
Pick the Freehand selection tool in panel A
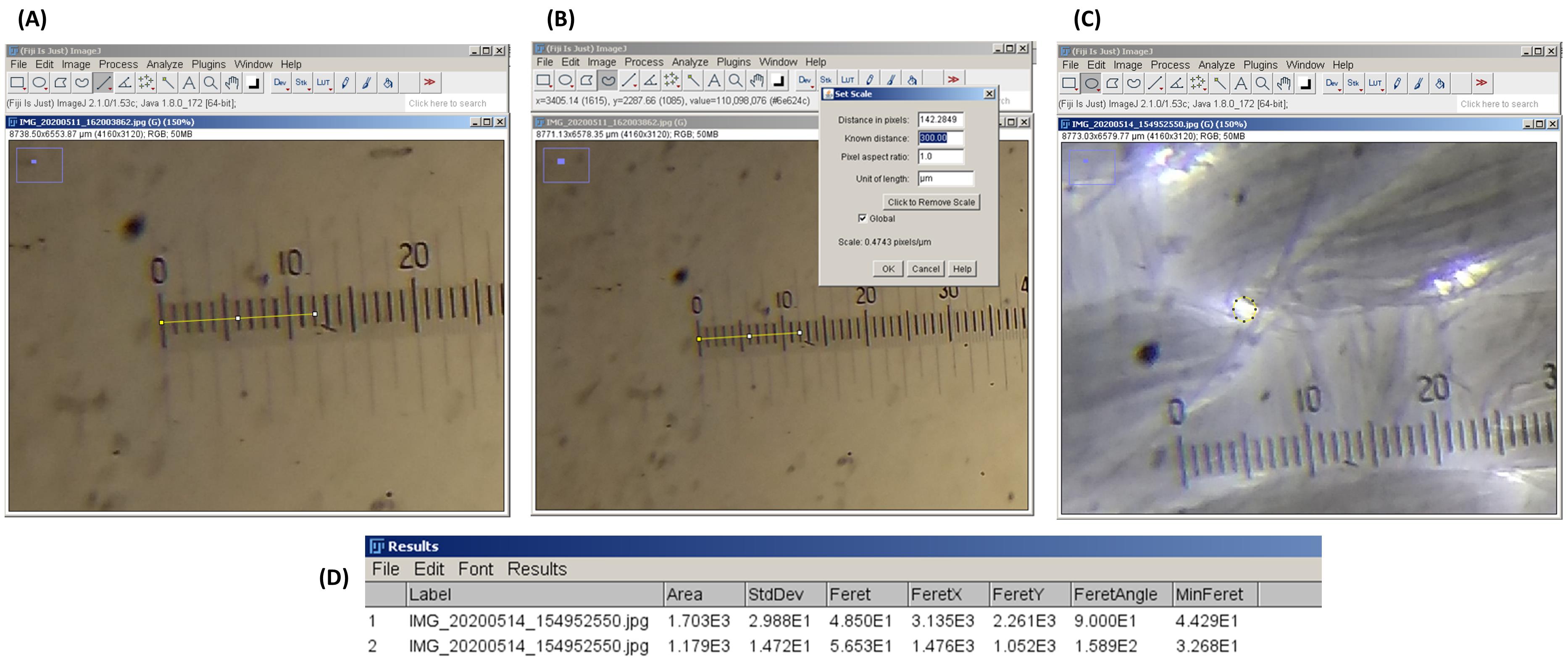coord(82,83)
